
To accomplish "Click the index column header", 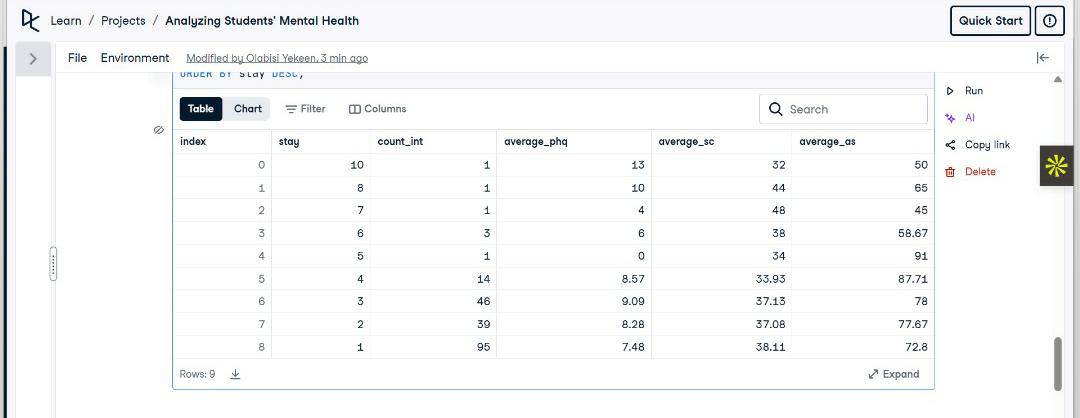I will 193,142.
